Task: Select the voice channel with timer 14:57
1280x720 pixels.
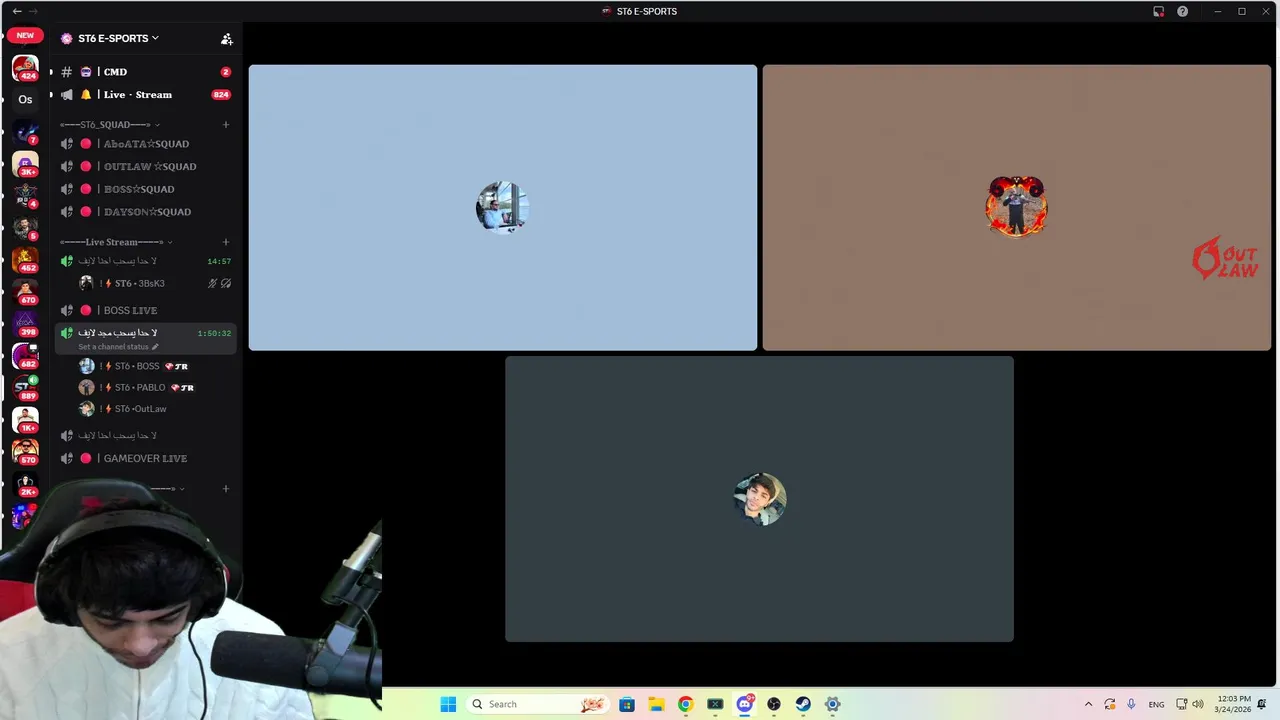Action: click(146, 261)
